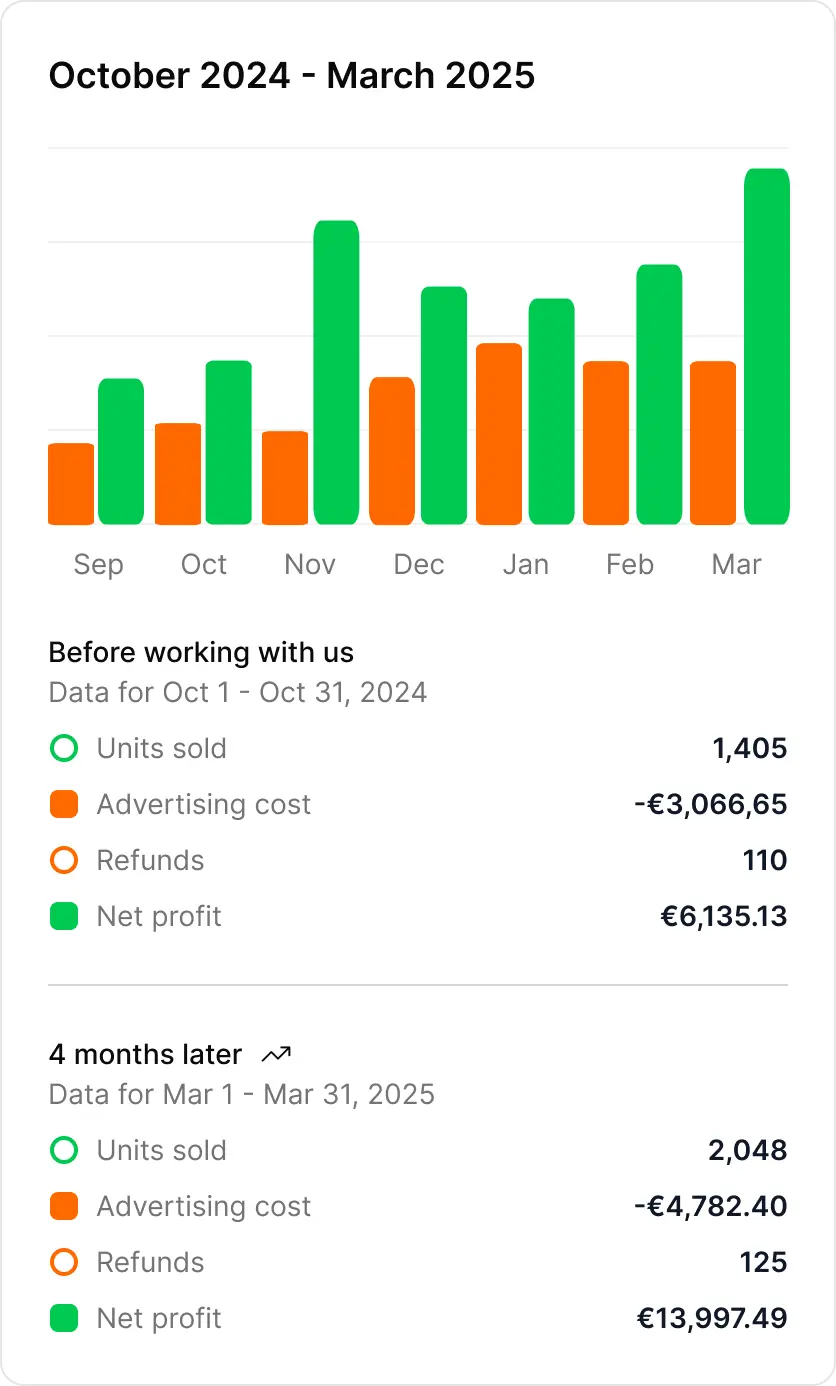
Task: Select the Dec label on chart axis
Action: click(419, 564)
